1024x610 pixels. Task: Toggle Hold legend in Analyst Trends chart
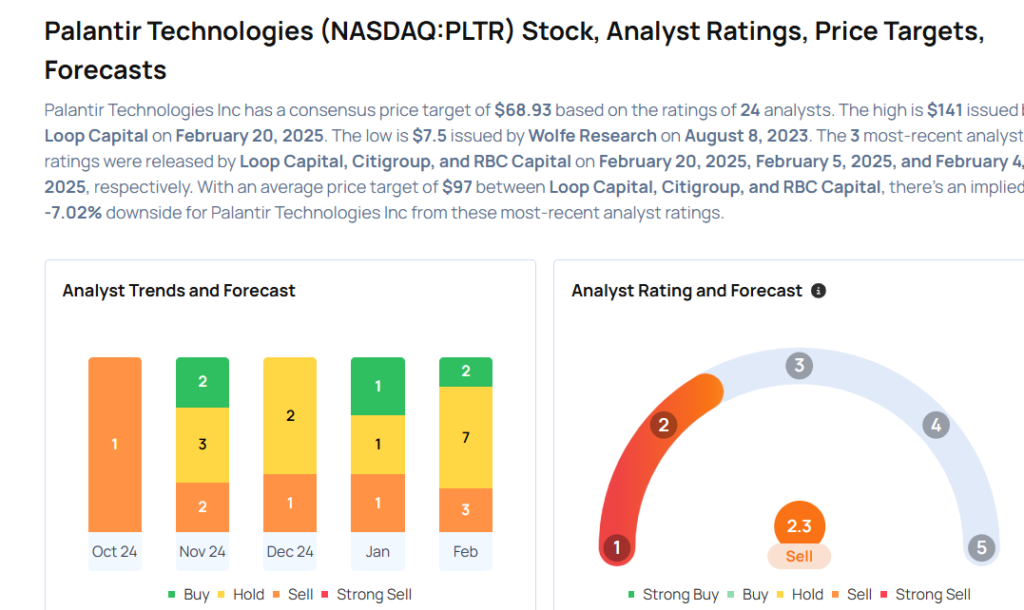pos(238,594)
